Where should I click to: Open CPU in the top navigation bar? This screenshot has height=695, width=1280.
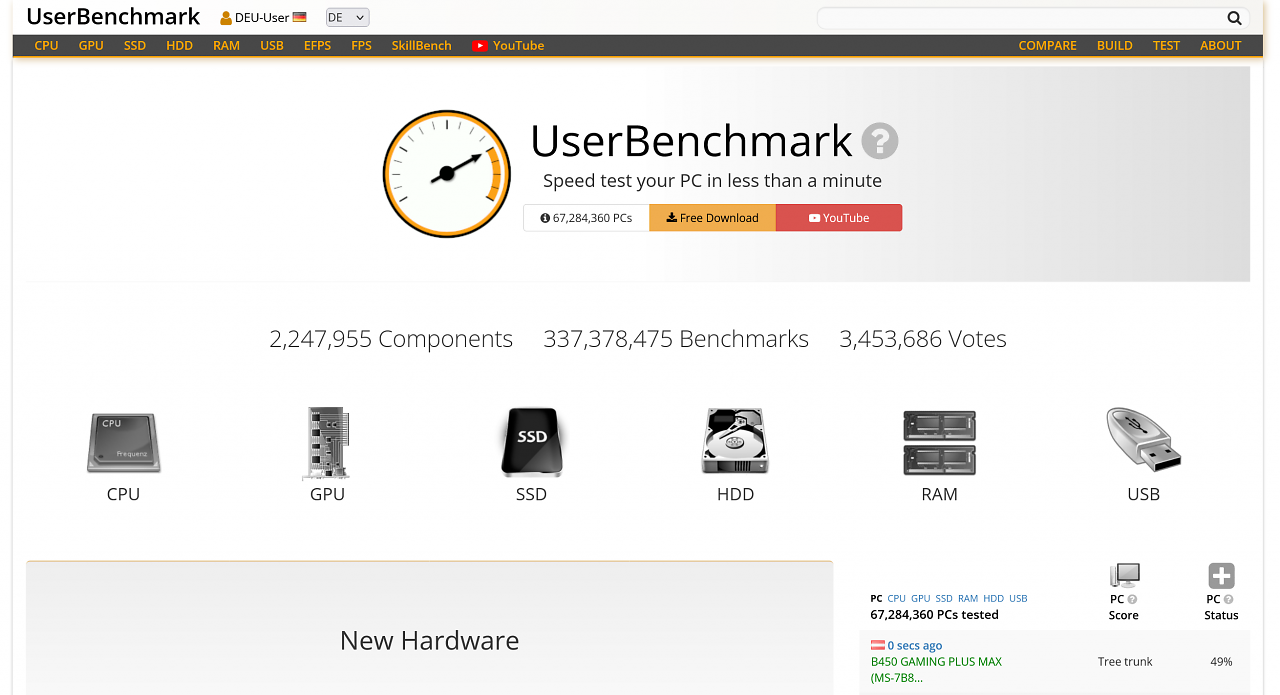(x=46, y=46)
